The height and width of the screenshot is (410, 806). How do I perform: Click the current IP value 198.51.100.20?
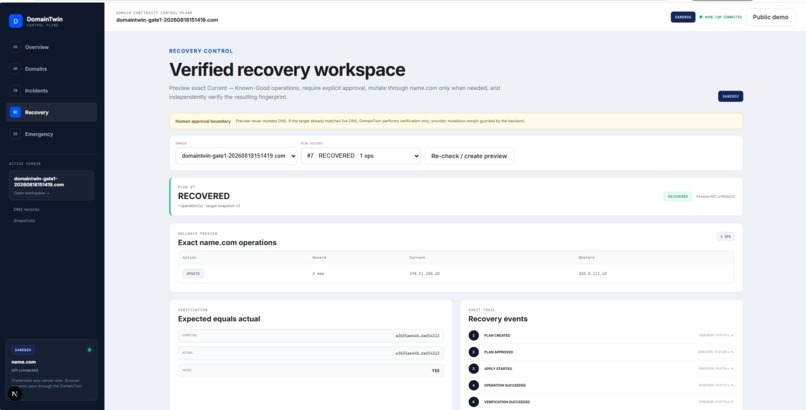425,274
